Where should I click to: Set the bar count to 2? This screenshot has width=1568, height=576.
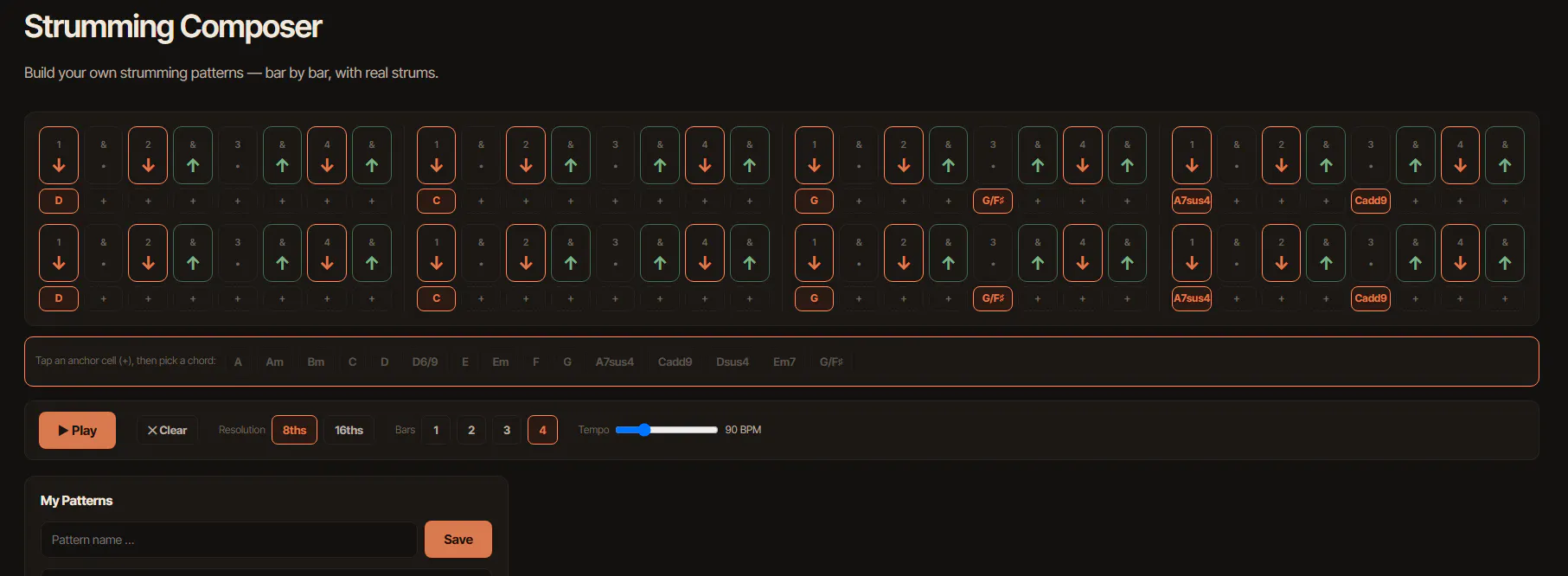(471, 431)
